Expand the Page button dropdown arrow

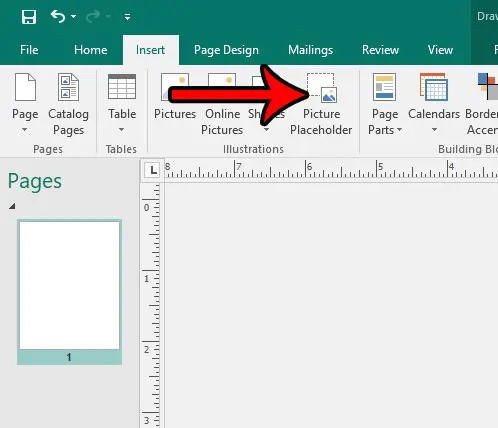(25, 130)
